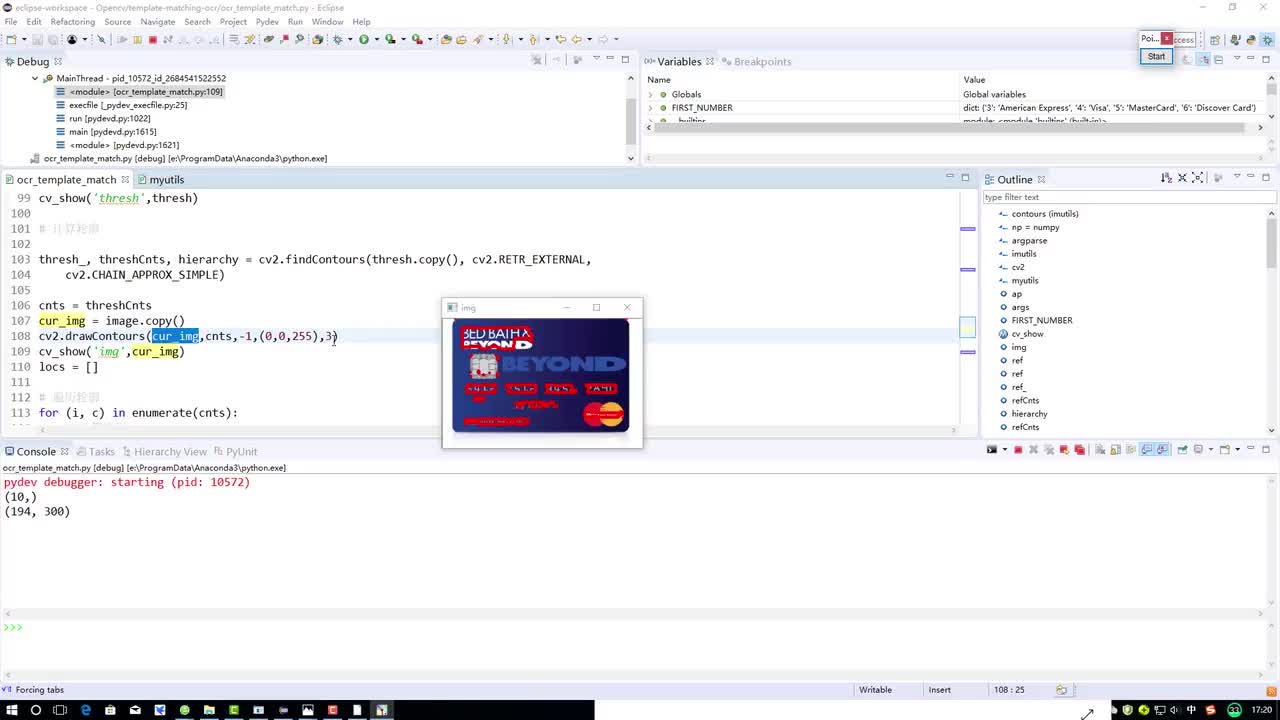This screenshot has height=720, width=1280.
Task: Click Collapse All icon in Variables view
Action: click(x=1218, y=59)
